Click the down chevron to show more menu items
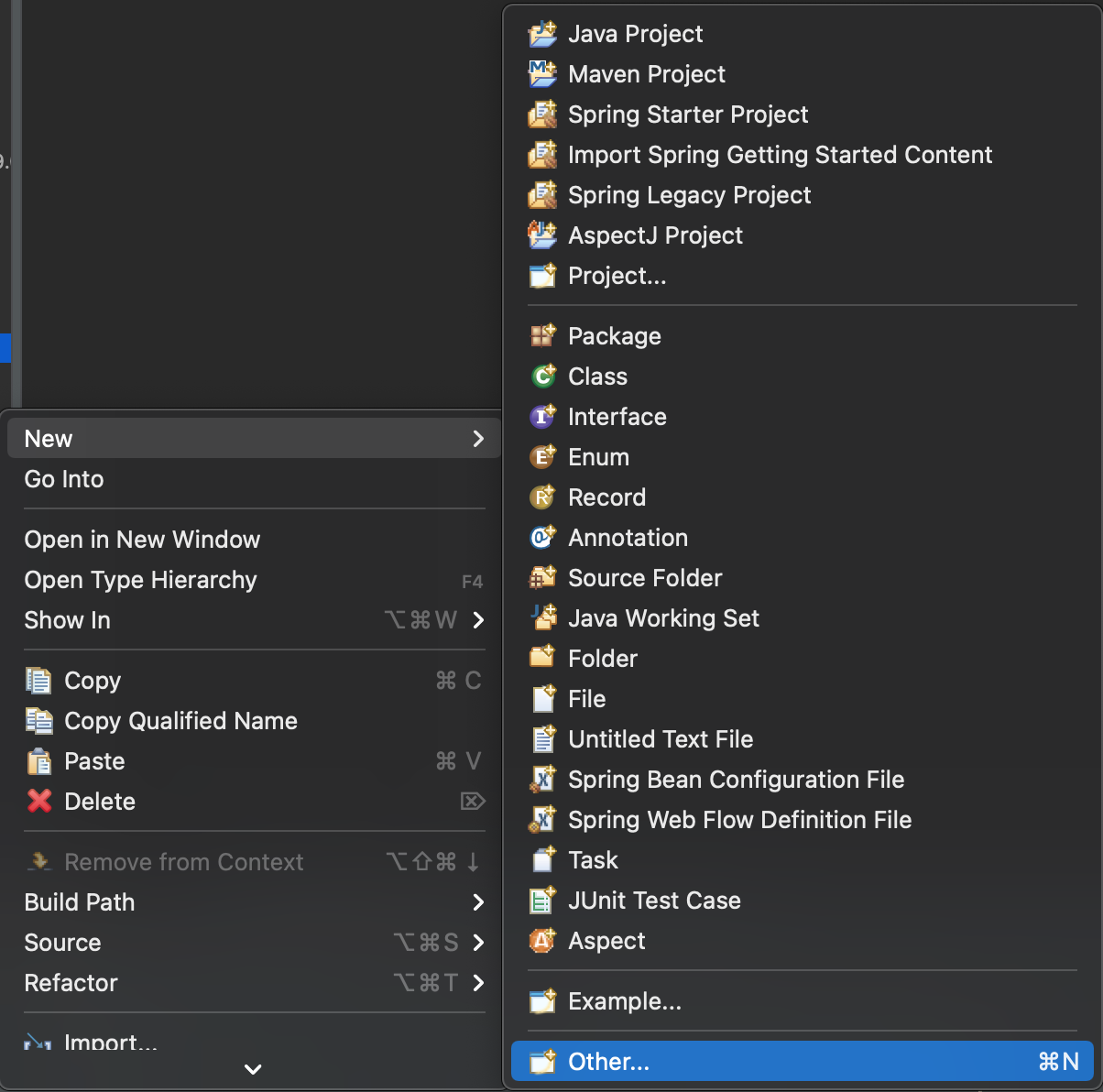The height and width of the screenshot is (1092, 1103). pos(254,1069)
